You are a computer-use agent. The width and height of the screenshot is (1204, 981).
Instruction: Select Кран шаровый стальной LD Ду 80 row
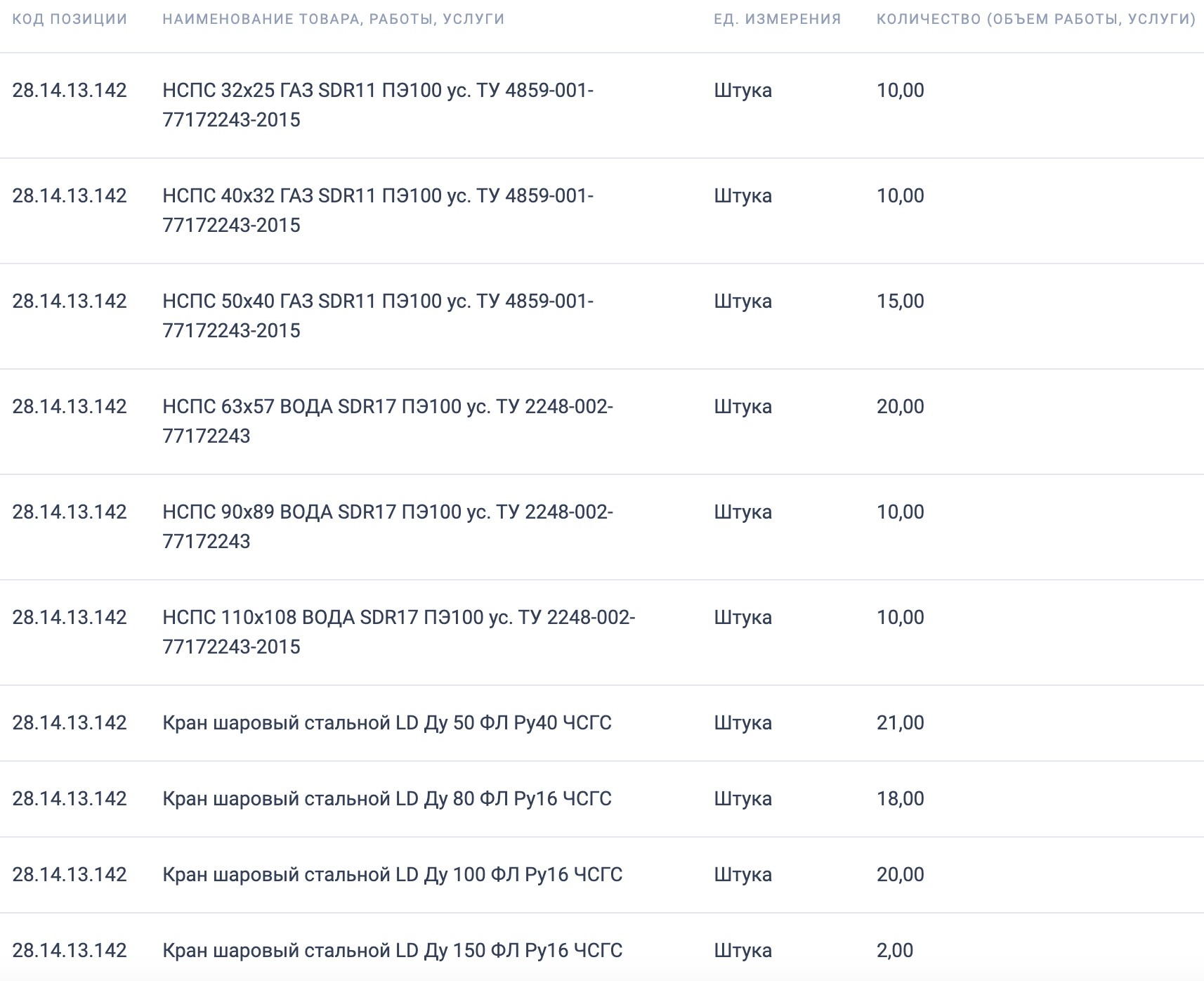602,799
